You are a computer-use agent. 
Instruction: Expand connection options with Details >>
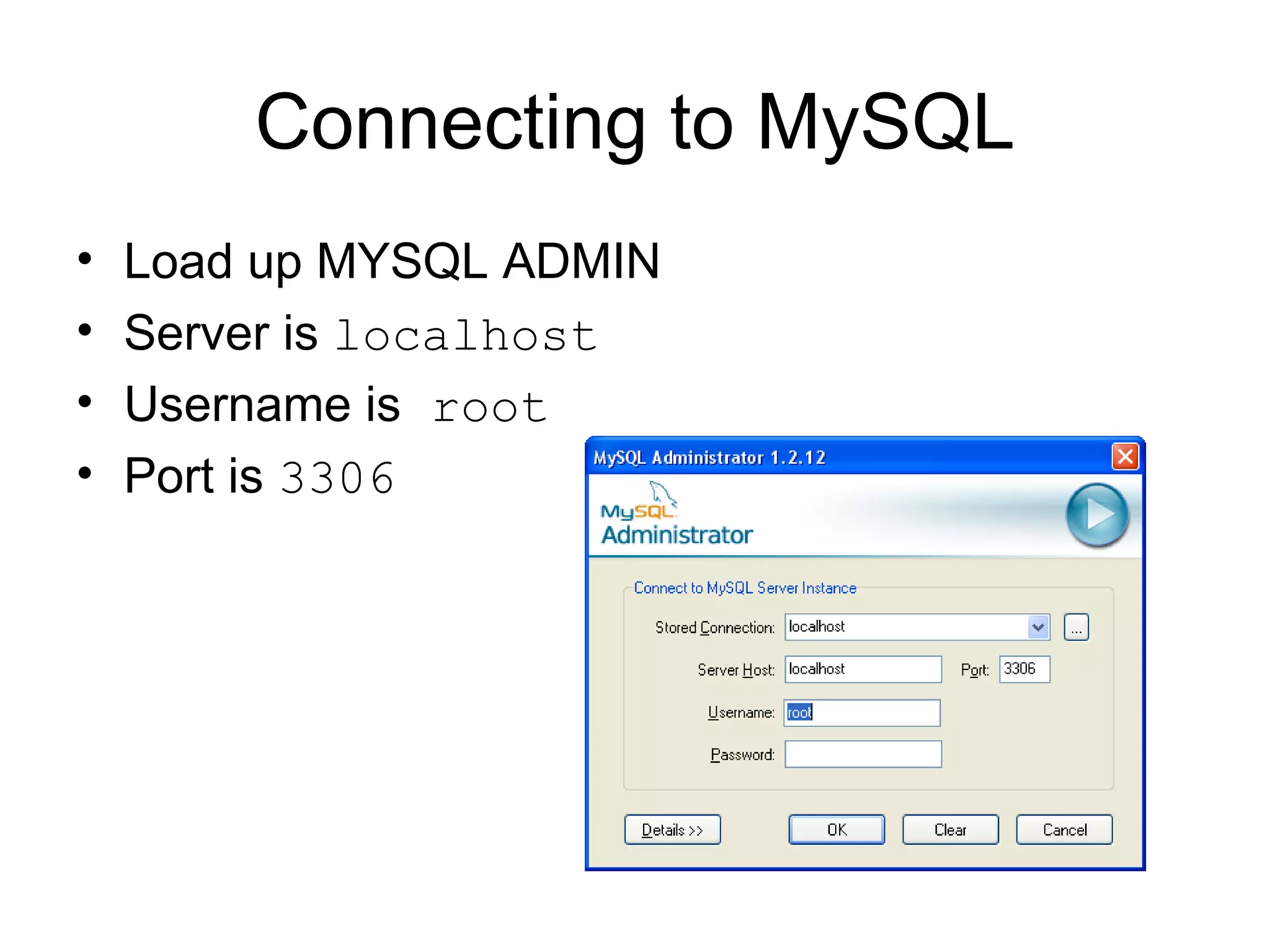[x=672, y=830]
